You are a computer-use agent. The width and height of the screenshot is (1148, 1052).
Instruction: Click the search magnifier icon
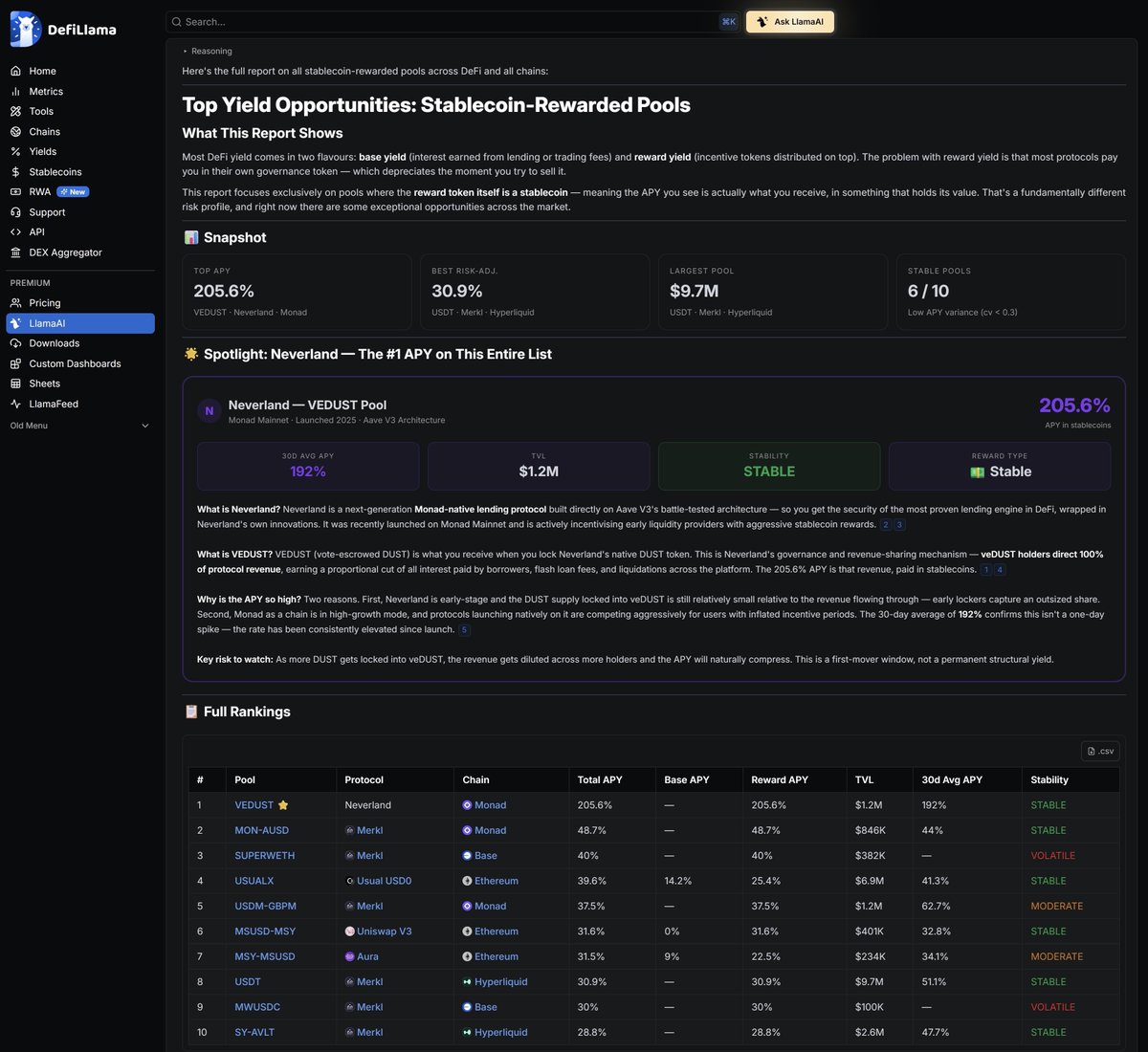[176, 21]
